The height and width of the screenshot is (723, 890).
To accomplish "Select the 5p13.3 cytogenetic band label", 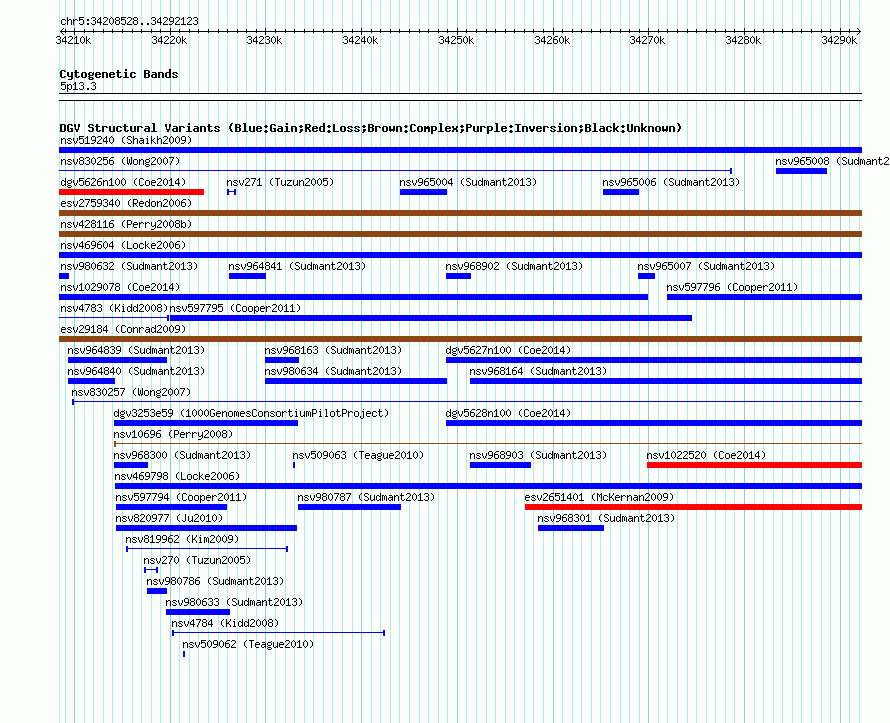I will [78, 86].
